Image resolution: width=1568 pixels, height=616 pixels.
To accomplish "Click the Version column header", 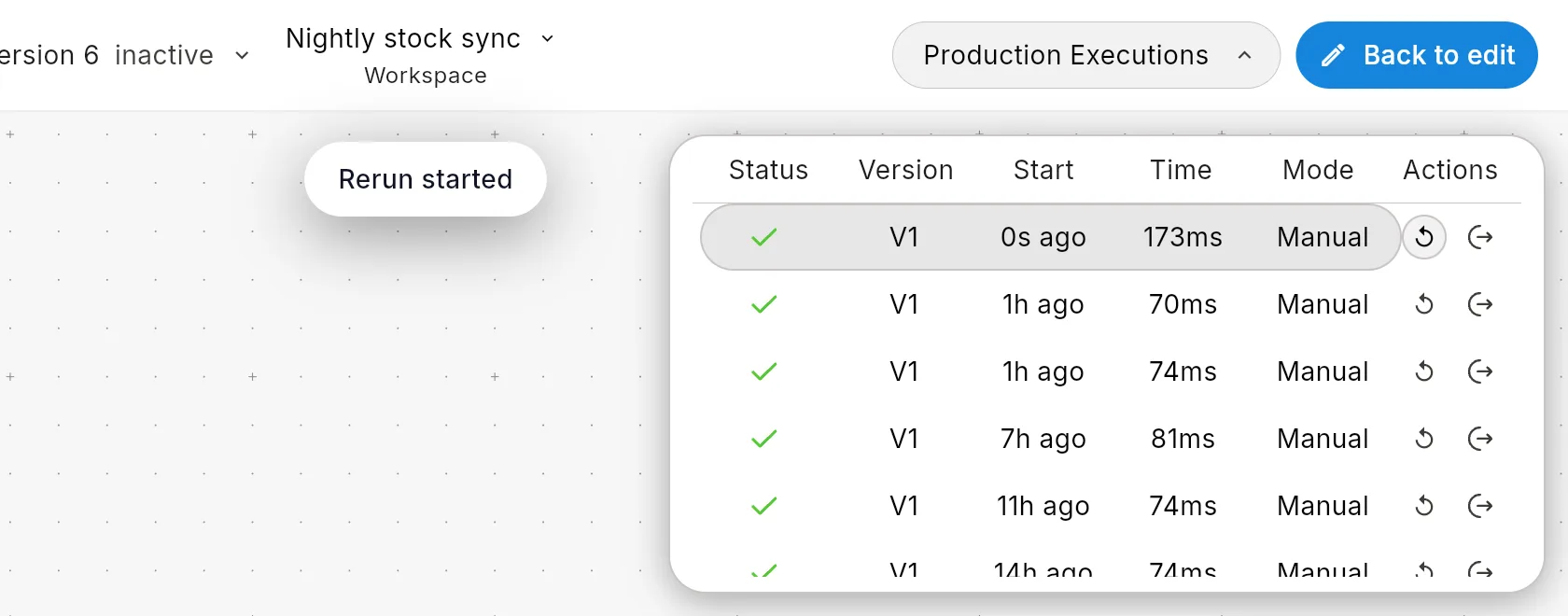I will point(905,170).
